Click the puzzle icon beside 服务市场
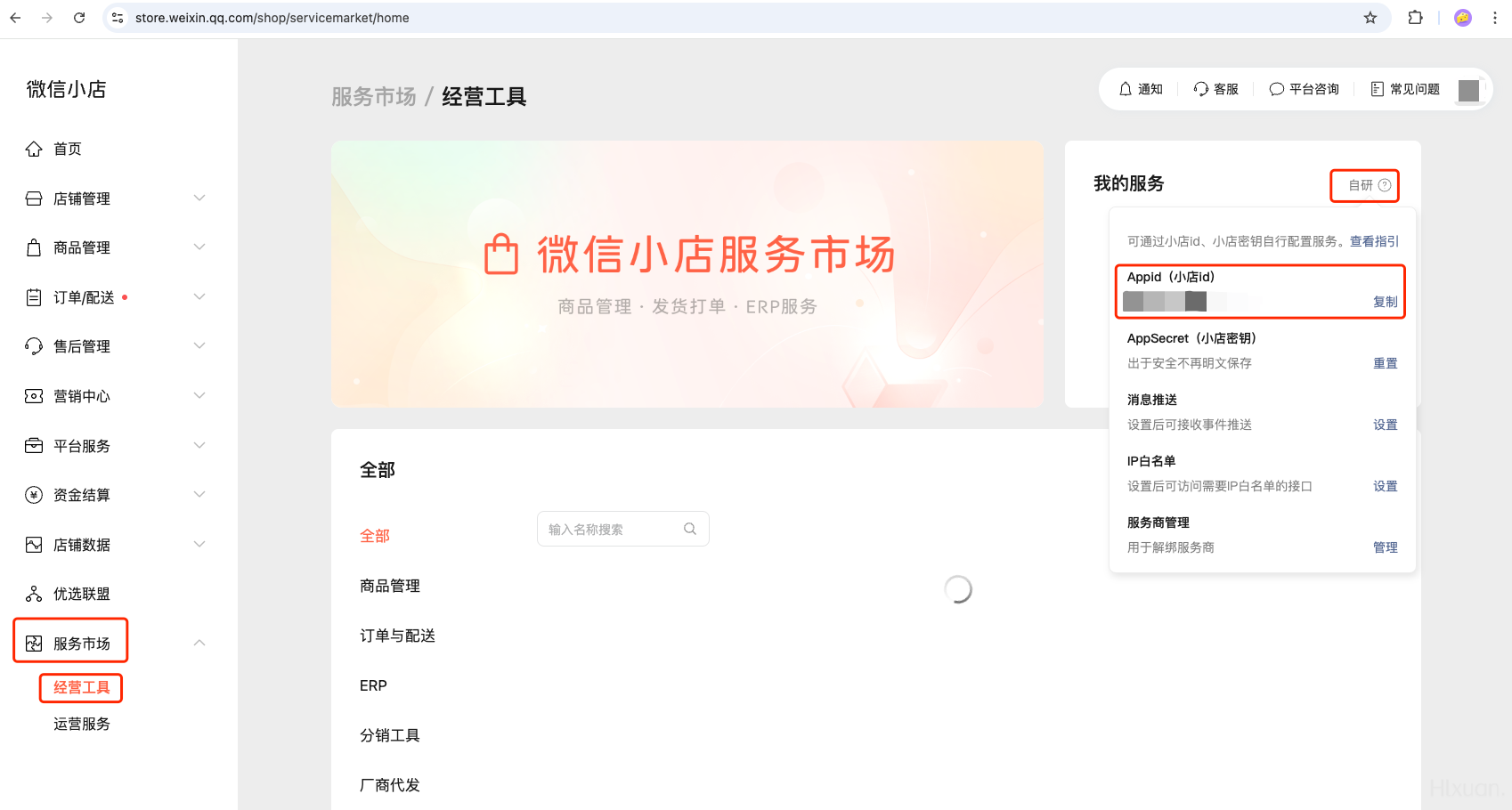 pyautogui.click(x=34, y=644)
